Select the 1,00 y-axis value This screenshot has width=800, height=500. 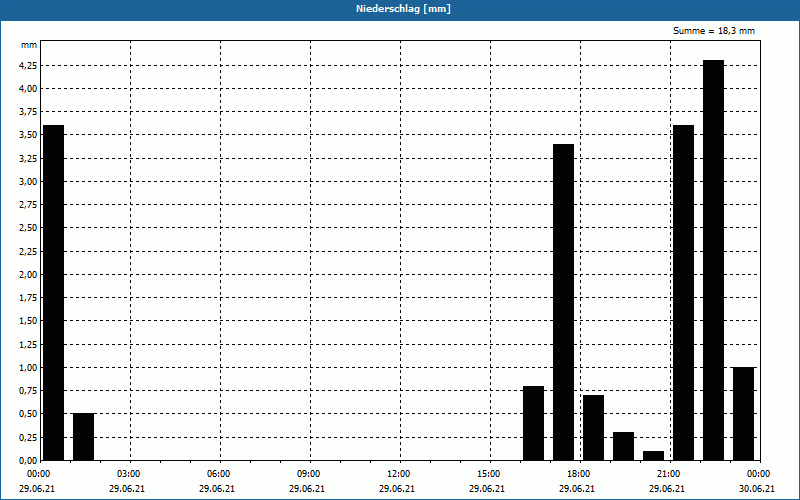coord(28,367)
